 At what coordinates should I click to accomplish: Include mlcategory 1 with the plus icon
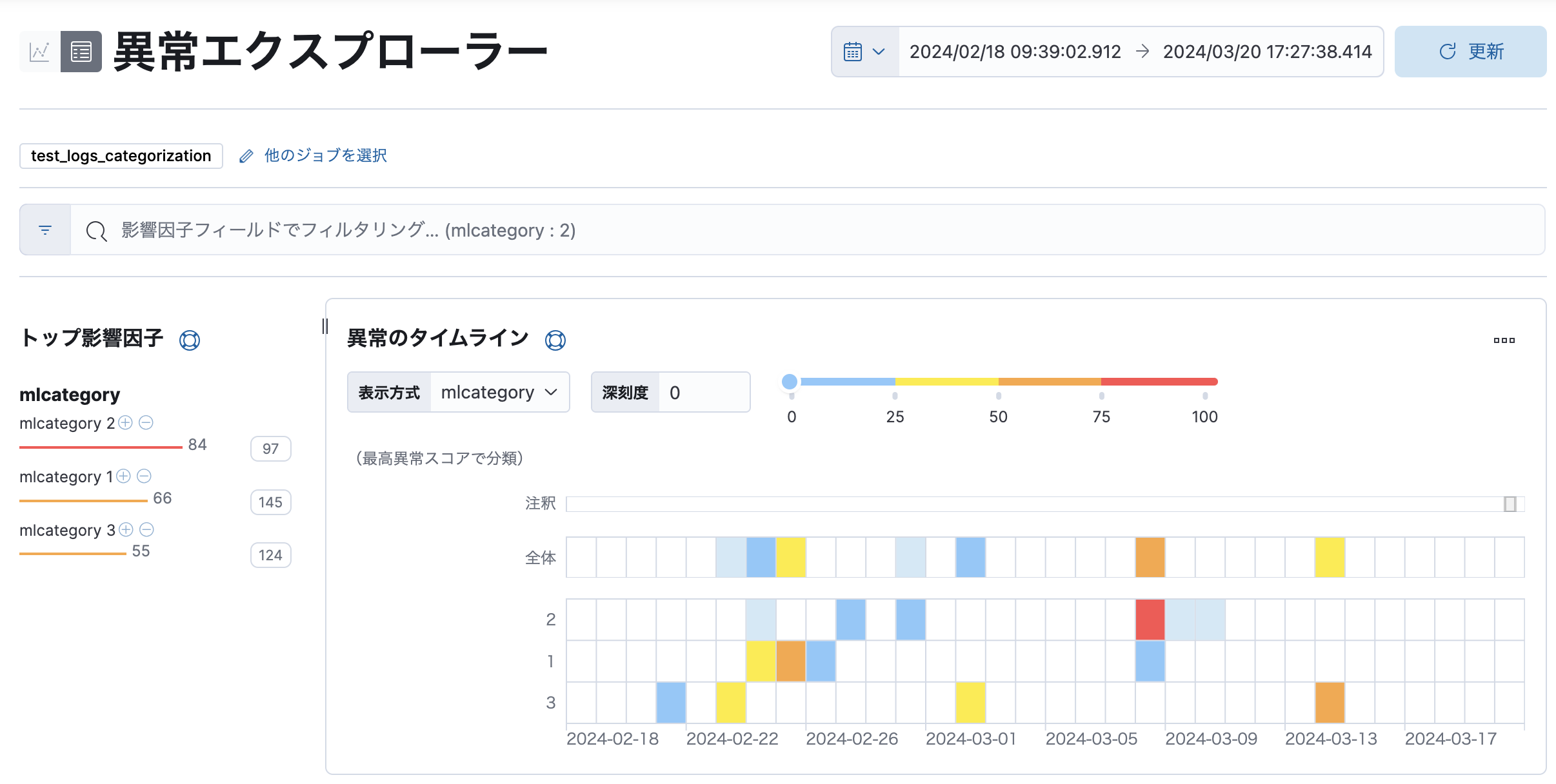pyautogui.click(x=124, y=476)
